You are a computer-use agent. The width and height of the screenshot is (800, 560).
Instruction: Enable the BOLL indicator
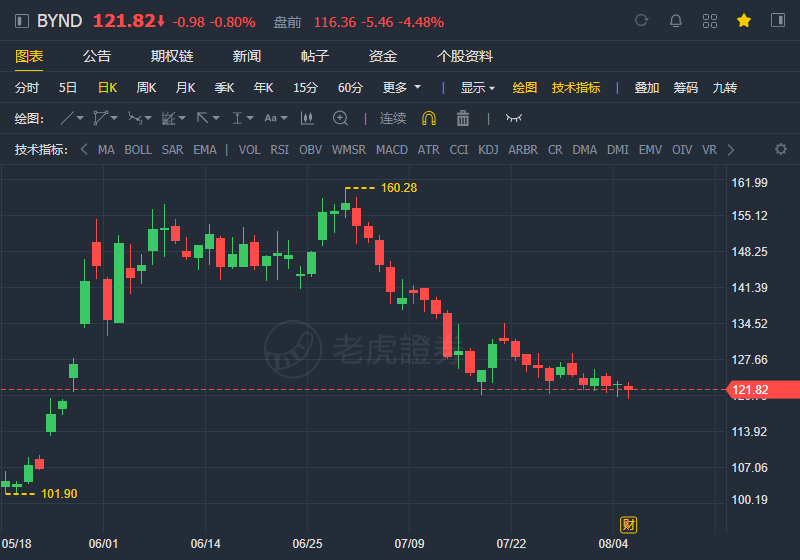(138, 149)
